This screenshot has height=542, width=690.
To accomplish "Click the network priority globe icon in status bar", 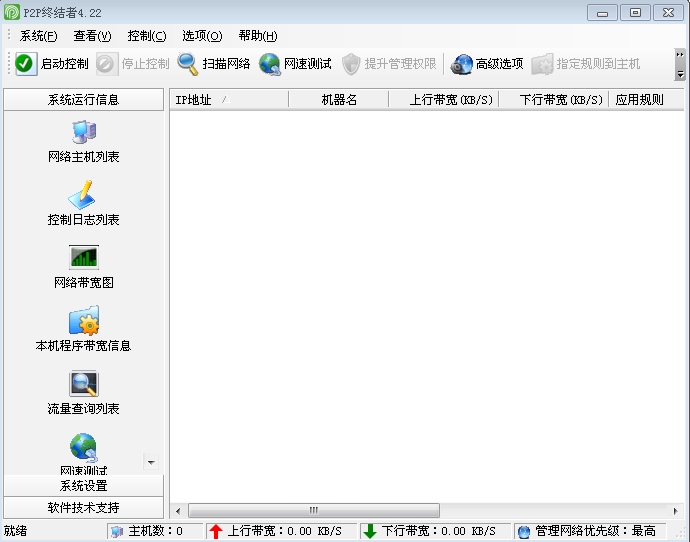I will pyautogui.click(x=524, y=531).
